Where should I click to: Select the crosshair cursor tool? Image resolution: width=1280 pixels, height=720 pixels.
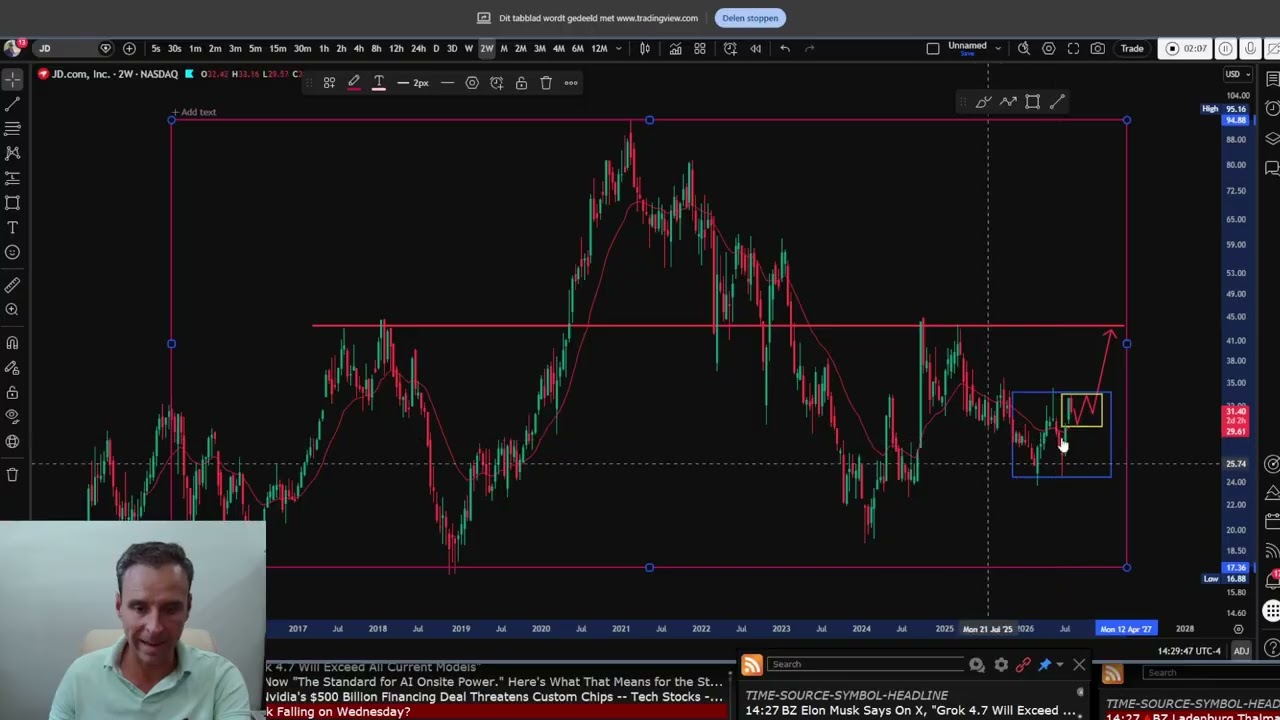tap(12, 79)
